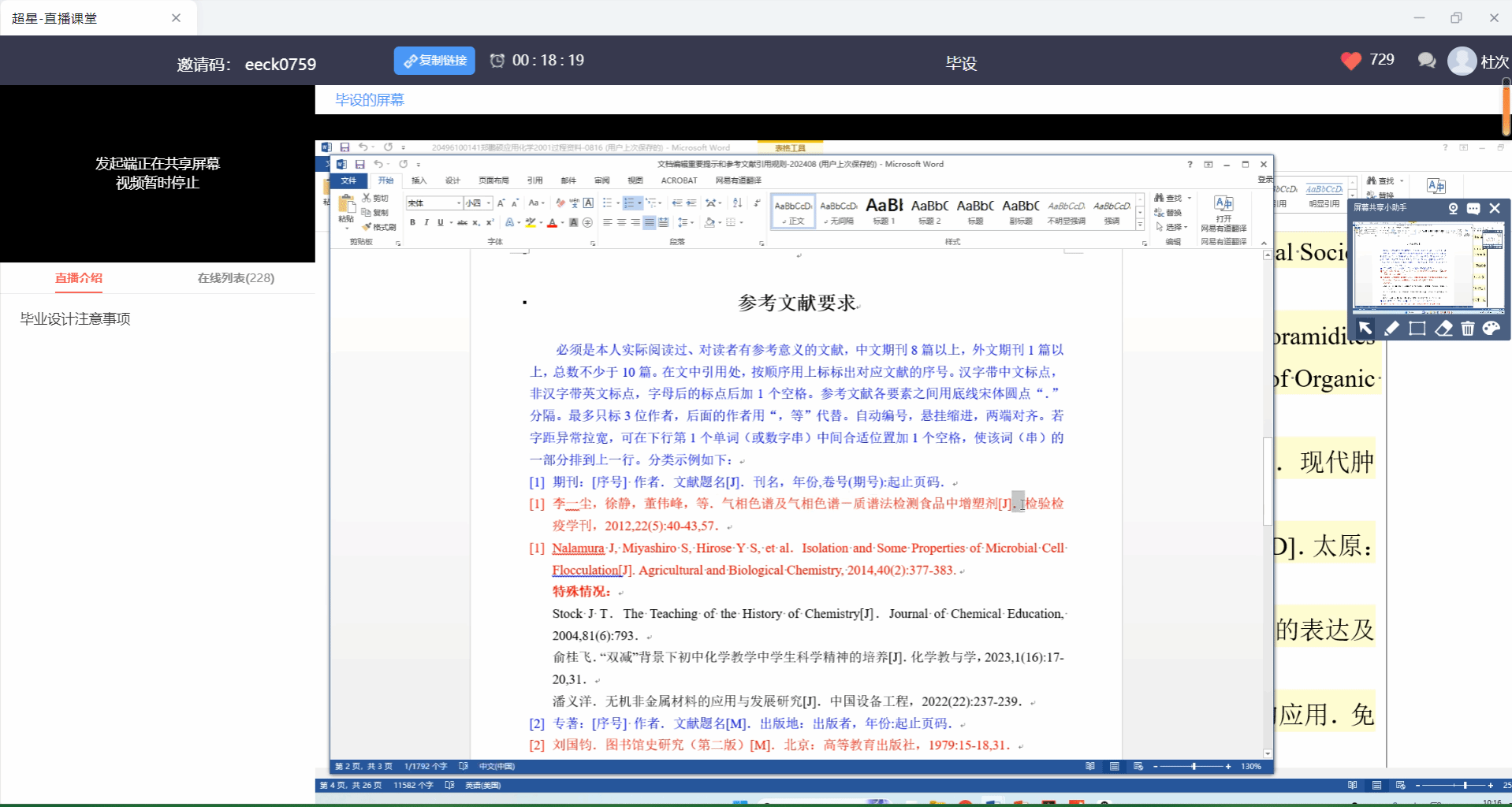Screen dimensions: 1512x807
Task: Expand the font color dropdown arrow
Action: point(562,223)
